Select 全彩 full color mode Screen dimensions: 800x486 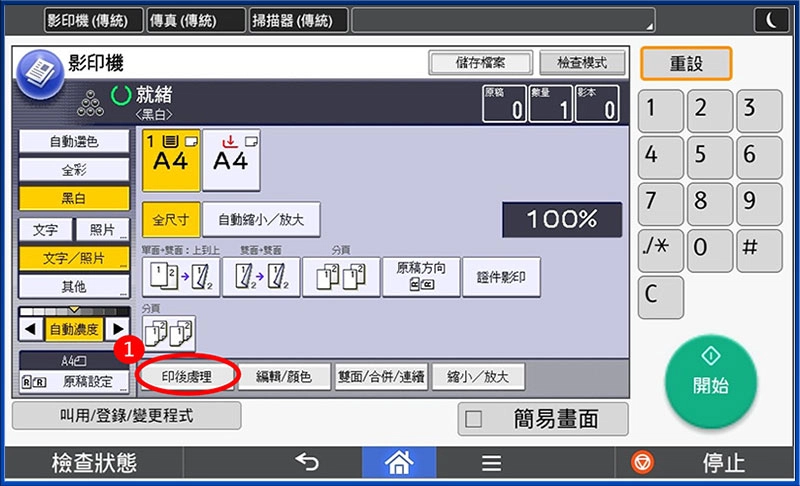pos(74,170)
